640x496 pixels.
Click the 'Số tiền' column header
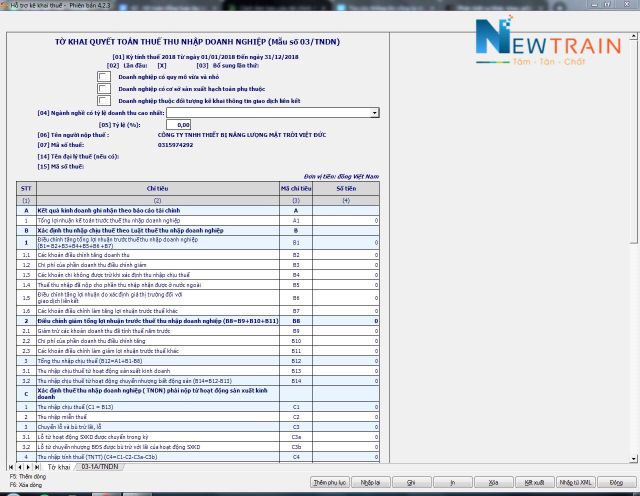[x=346, y=188]
